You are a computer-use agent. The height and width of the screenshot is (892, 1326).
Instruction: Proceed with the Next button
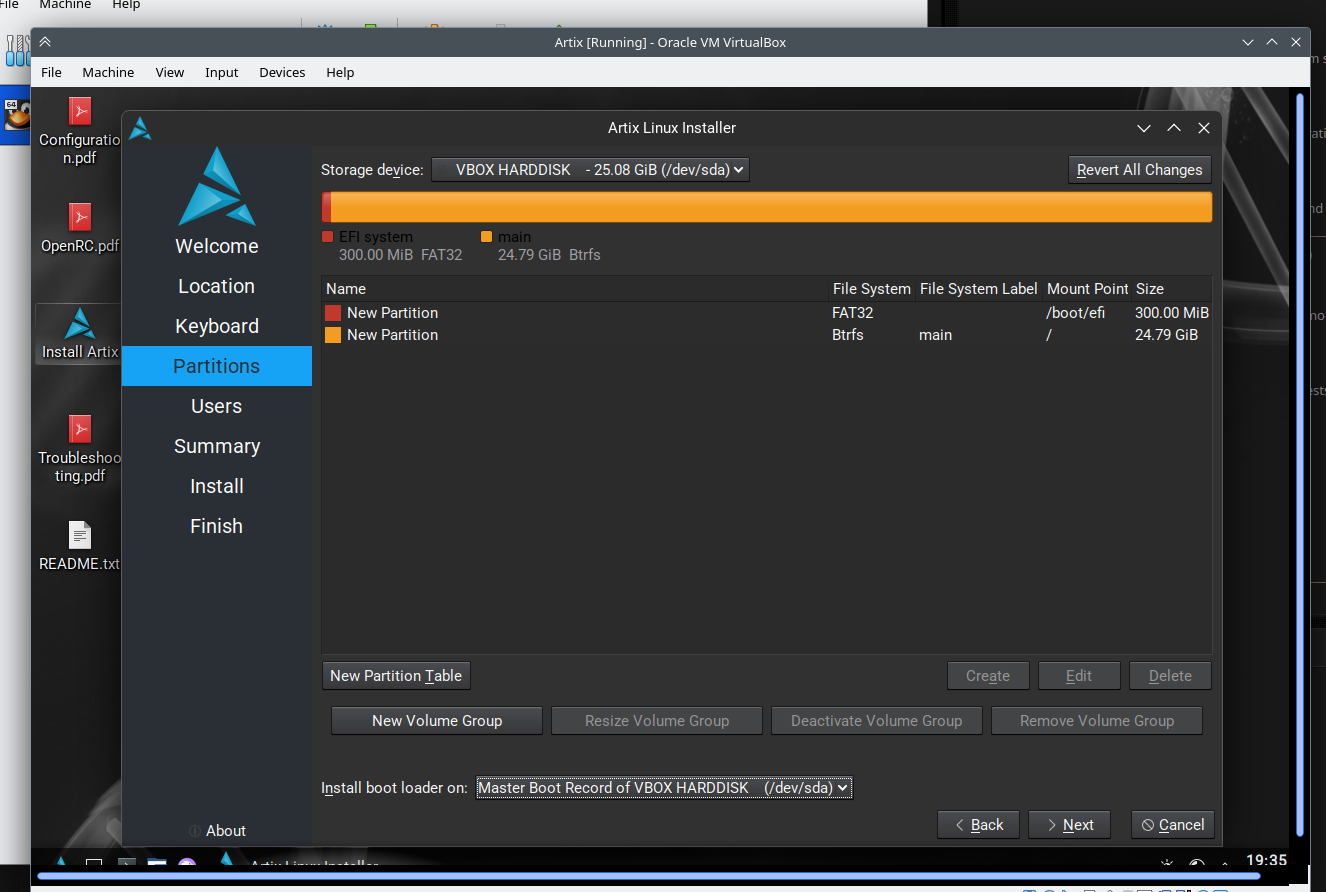coord(1070,825)
